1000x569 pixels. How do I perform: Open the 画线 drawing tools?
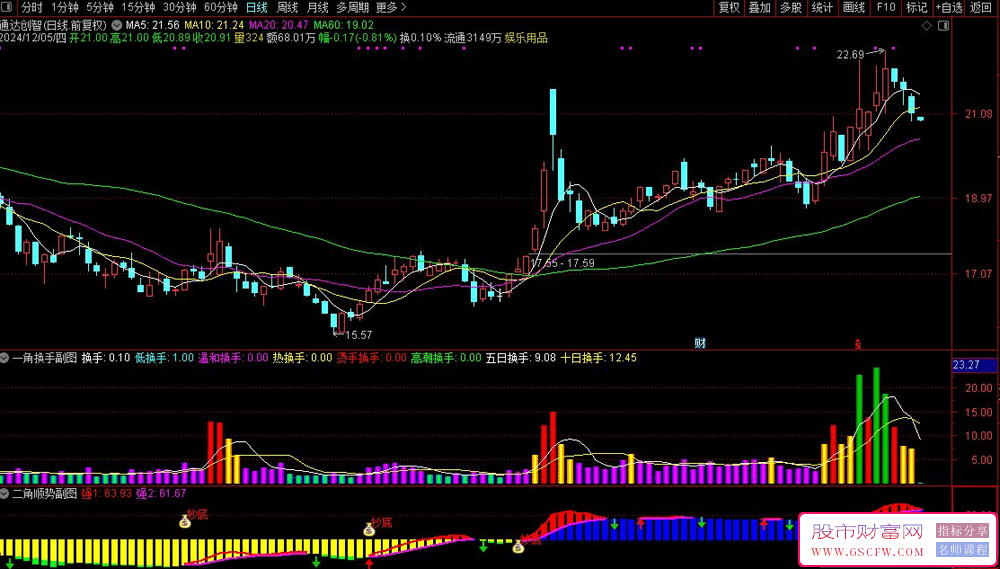tap(853, 8)
